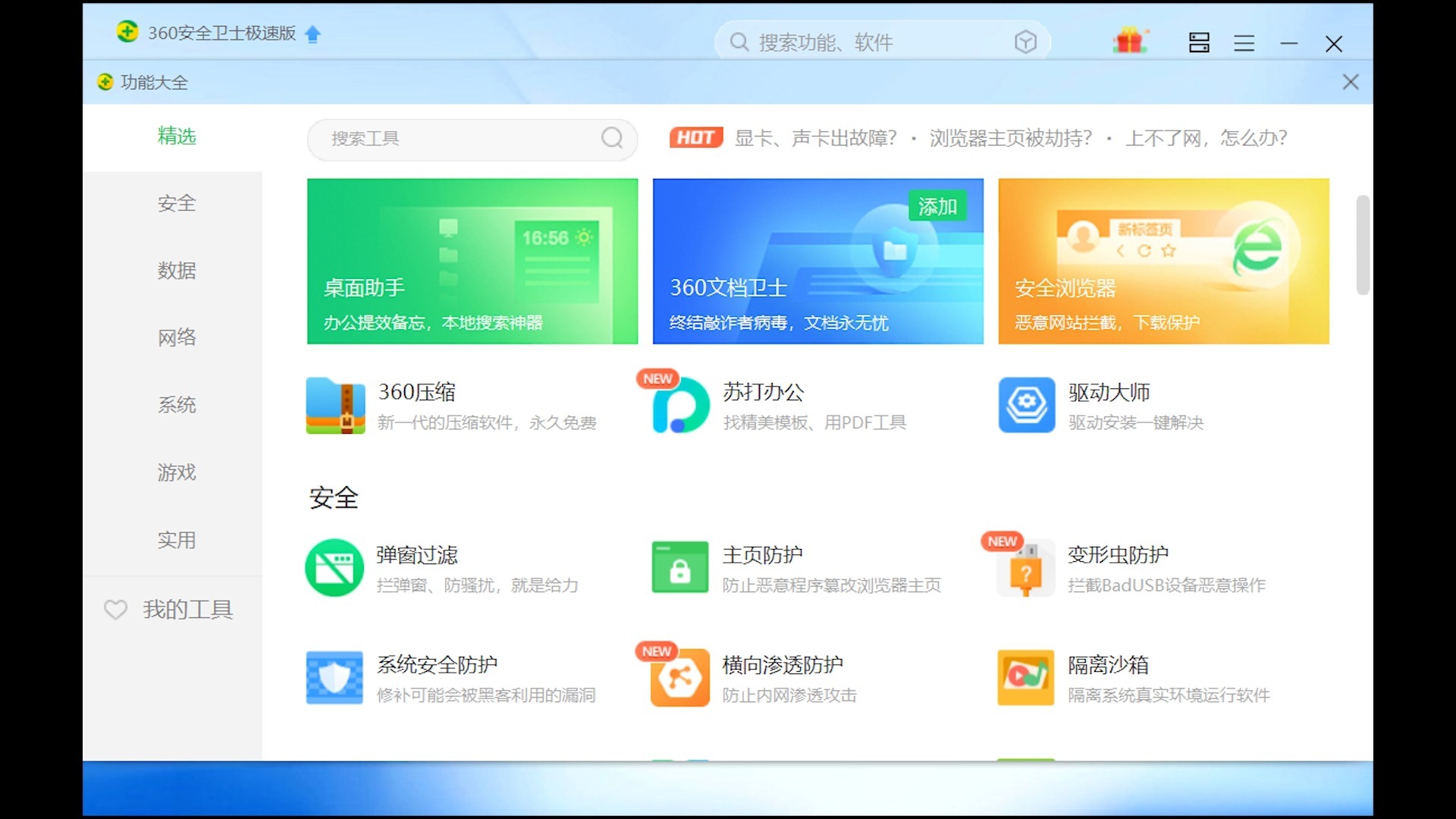This screenshot has width=1456, height=819.
Task: Click 添加 button on 360文档卫士 card
Action: pyautogui.click(x=937, y=206)
